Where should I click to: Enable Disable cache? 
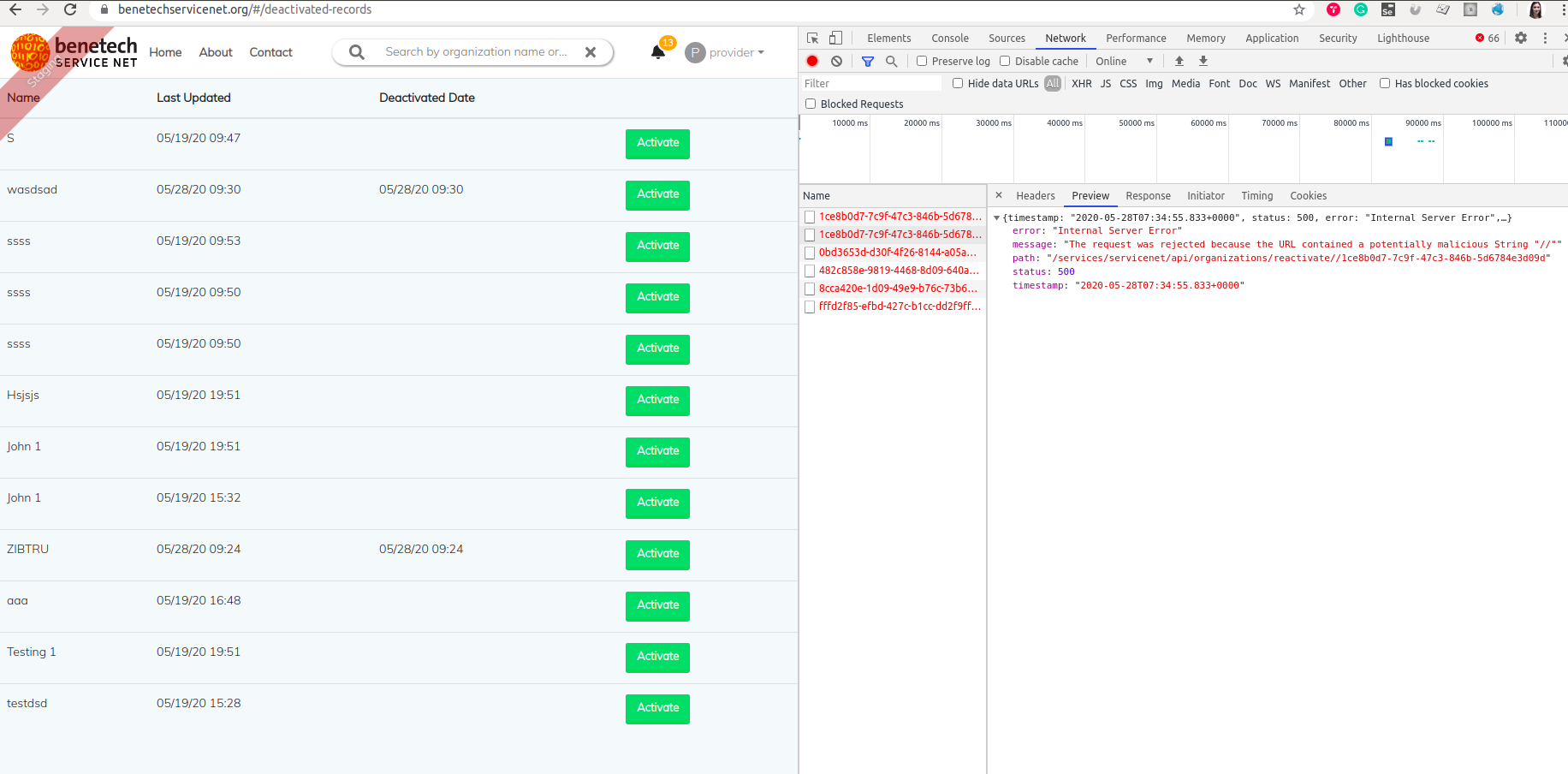pos(1004,61)
